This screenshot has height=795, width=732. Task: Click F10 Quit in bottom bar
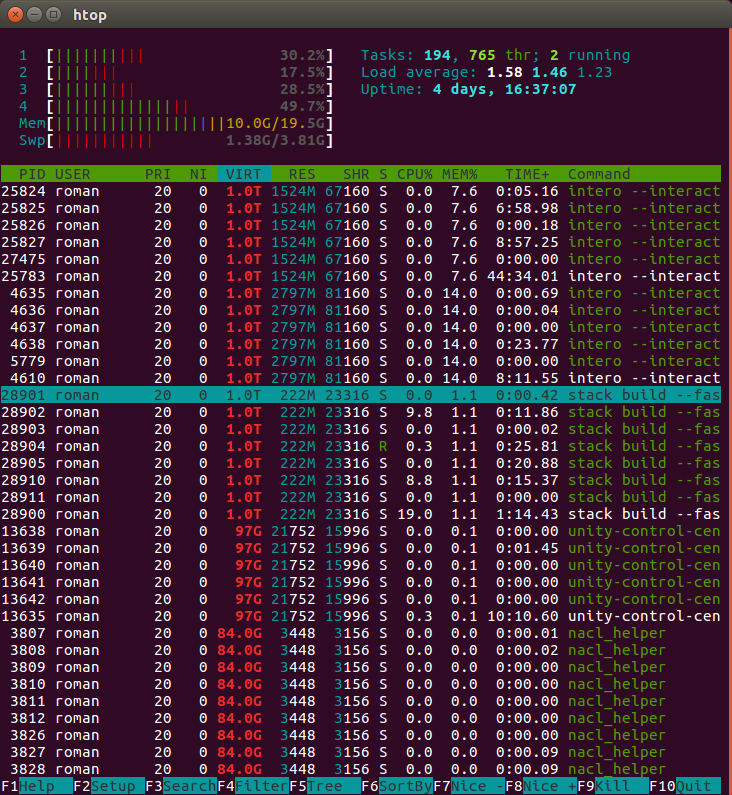pos(684,786)
